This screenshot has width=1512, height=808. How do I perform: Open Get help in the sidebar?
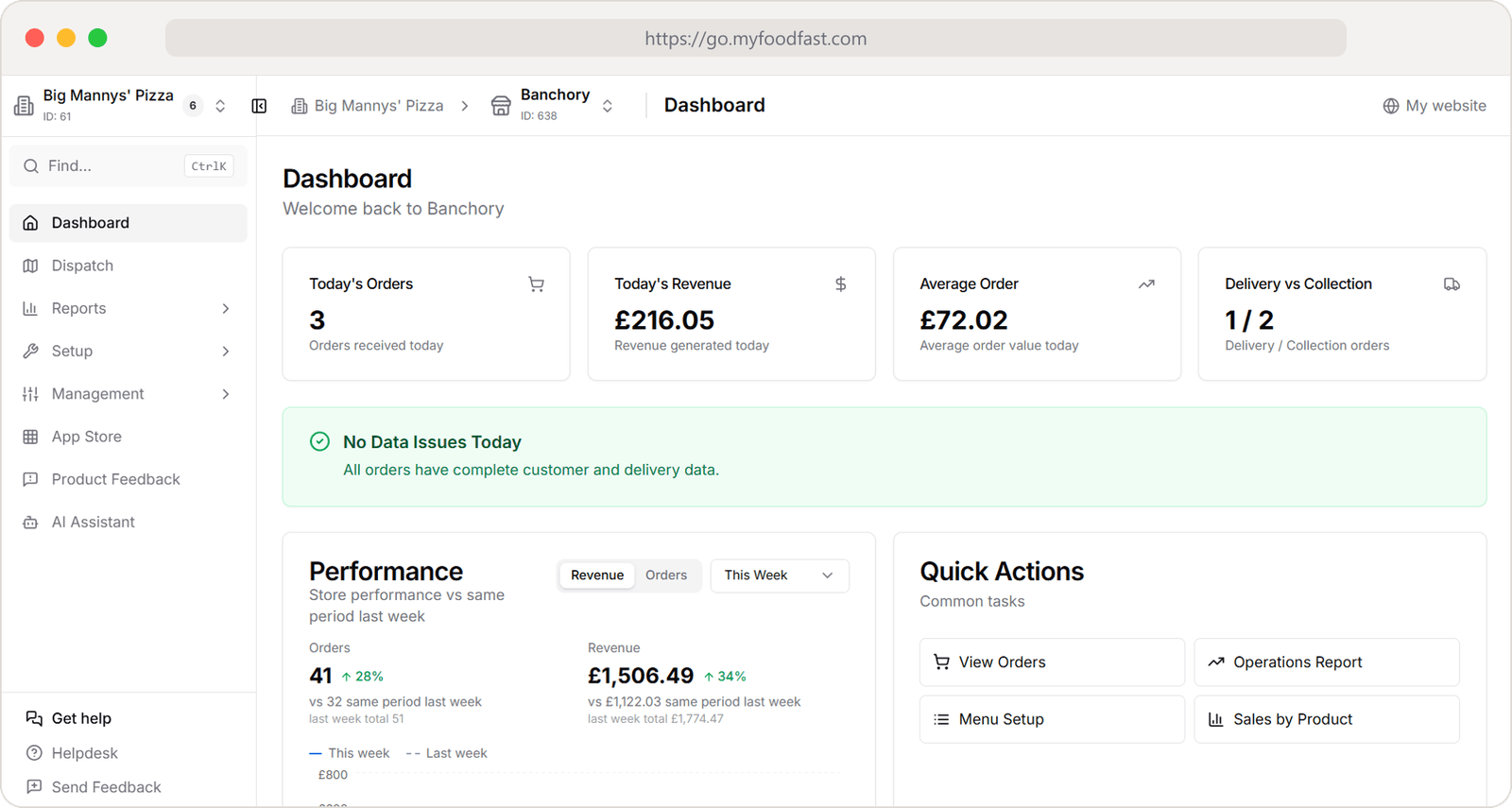click(69, 718)
